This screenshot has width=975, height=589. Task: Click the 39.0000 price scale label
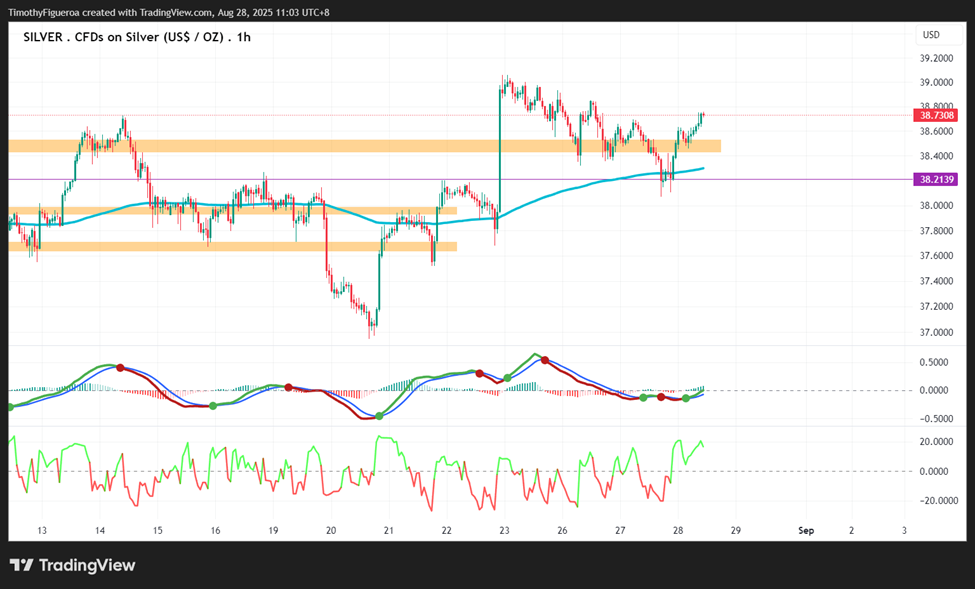pos(936,82)
